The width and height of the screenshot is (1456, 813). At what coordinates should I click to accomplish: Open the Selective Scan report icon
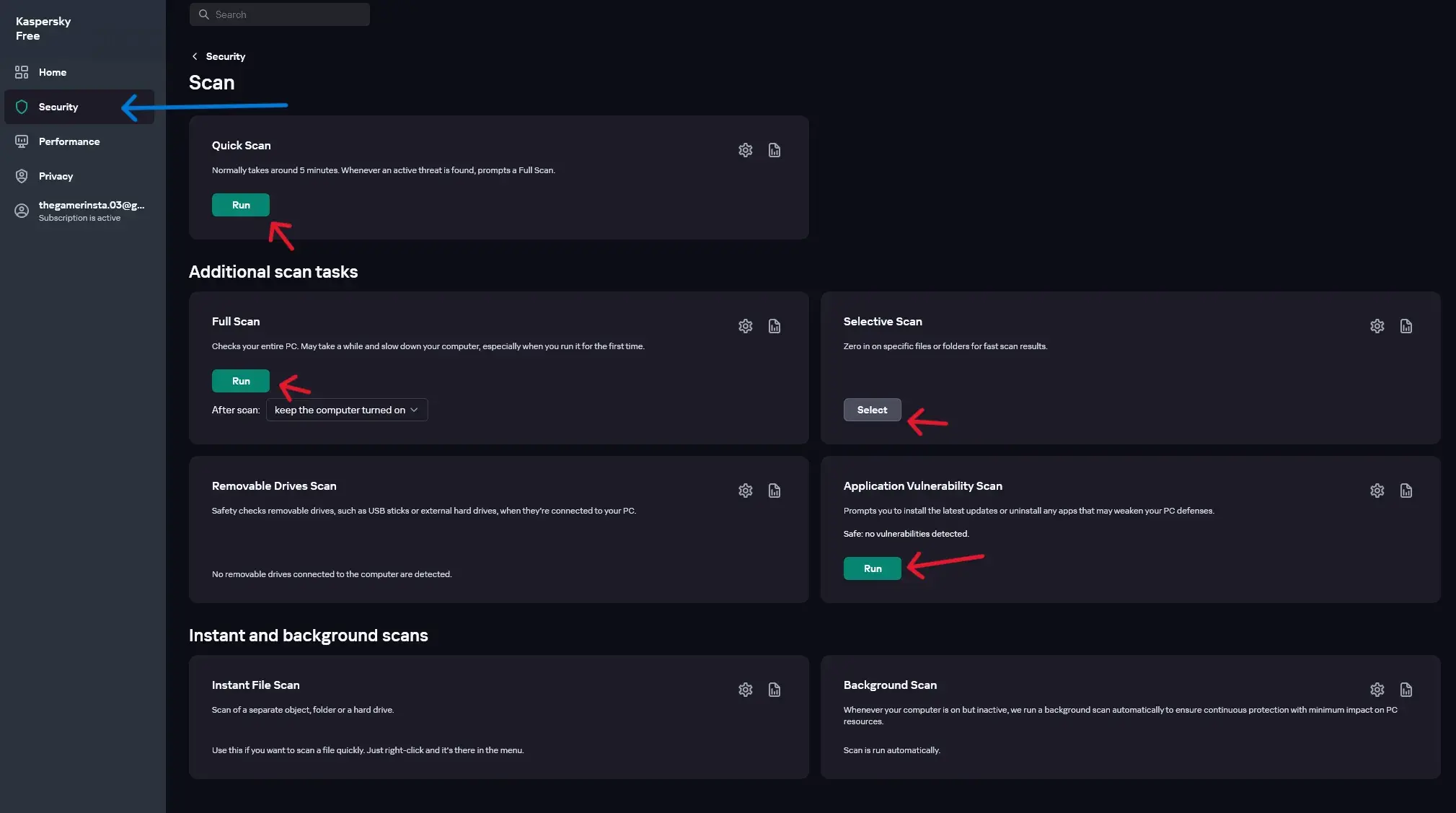tap(1406, 326)
